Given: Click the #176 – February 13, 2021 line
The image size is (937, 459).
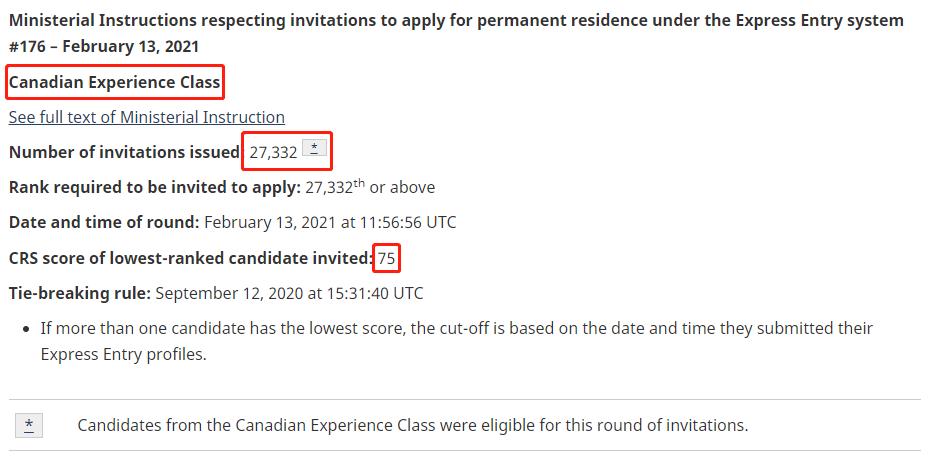Looking at the screenshot, I should pos(104,46).
